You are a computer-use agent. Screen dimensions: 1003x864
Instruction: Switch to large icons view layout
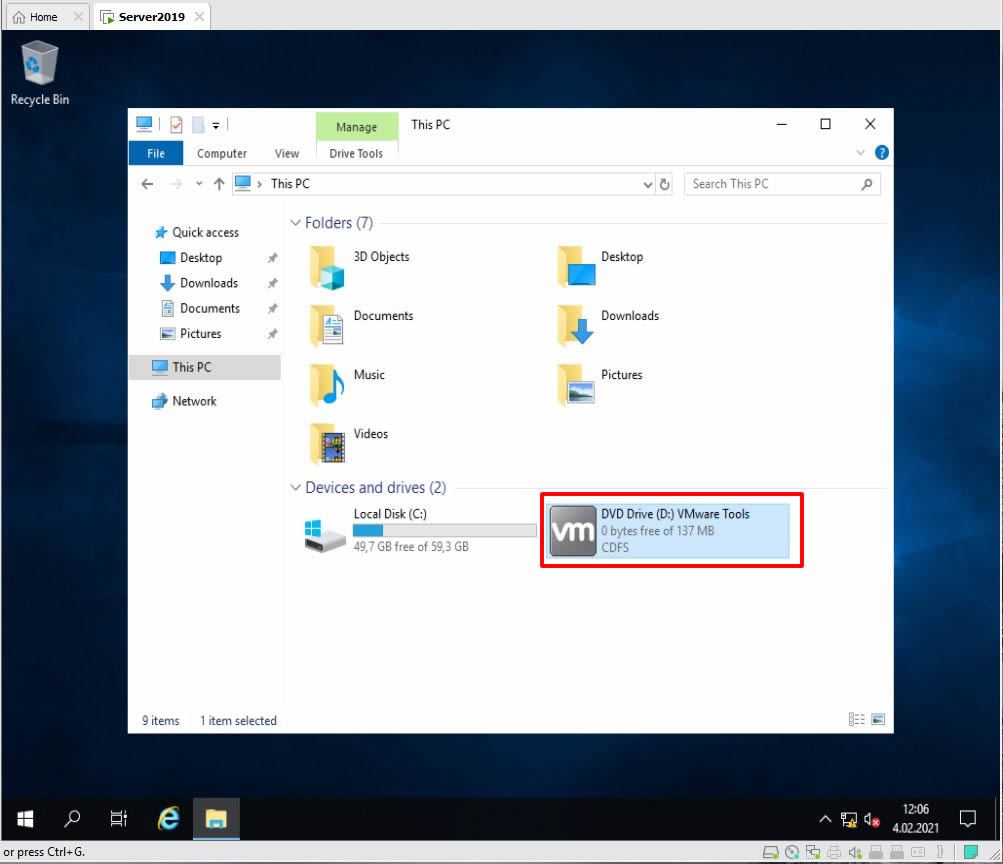click(878, 719)
